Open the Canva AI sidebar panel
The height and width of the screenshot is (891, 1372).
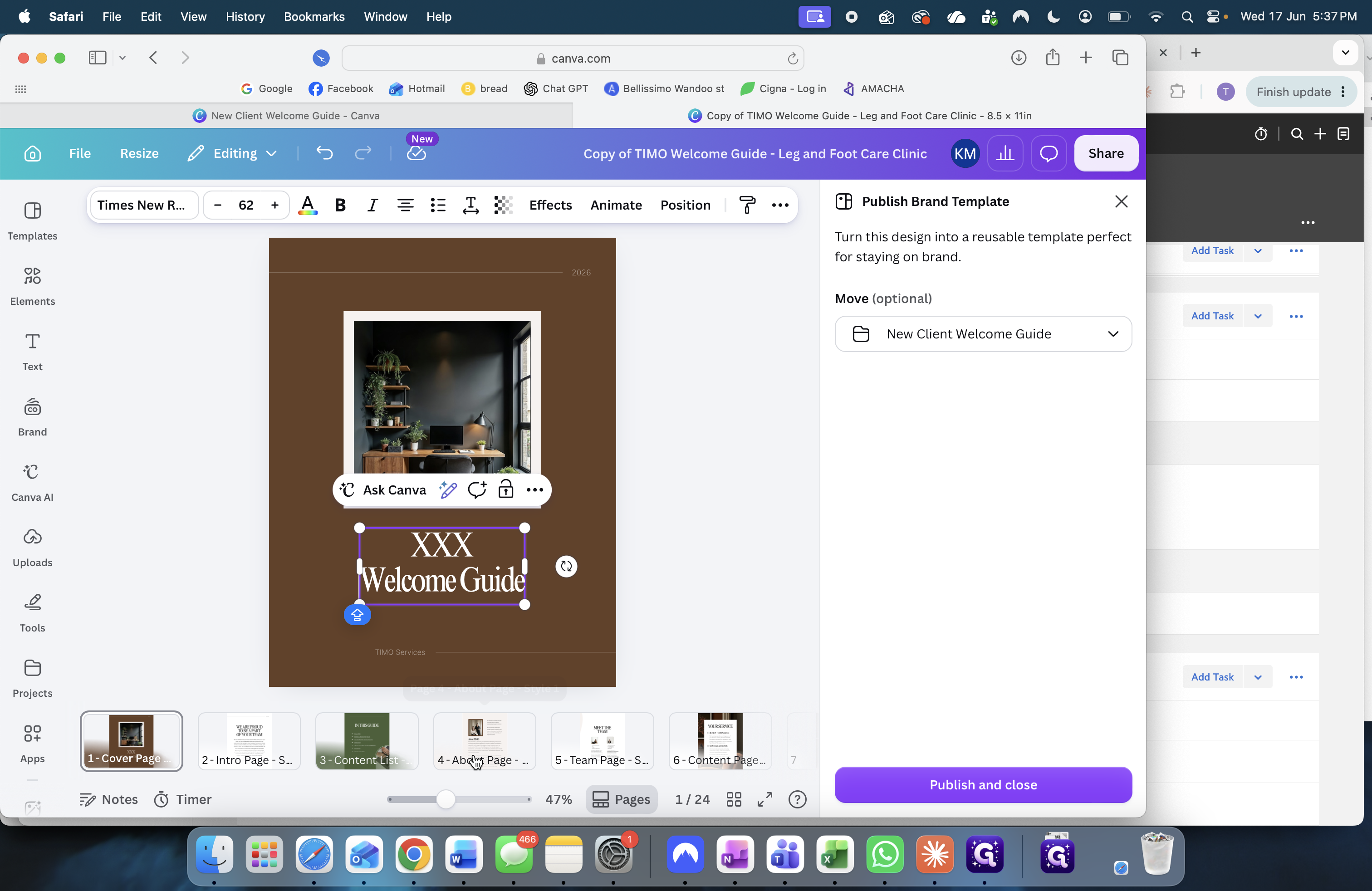pos(32,482)
